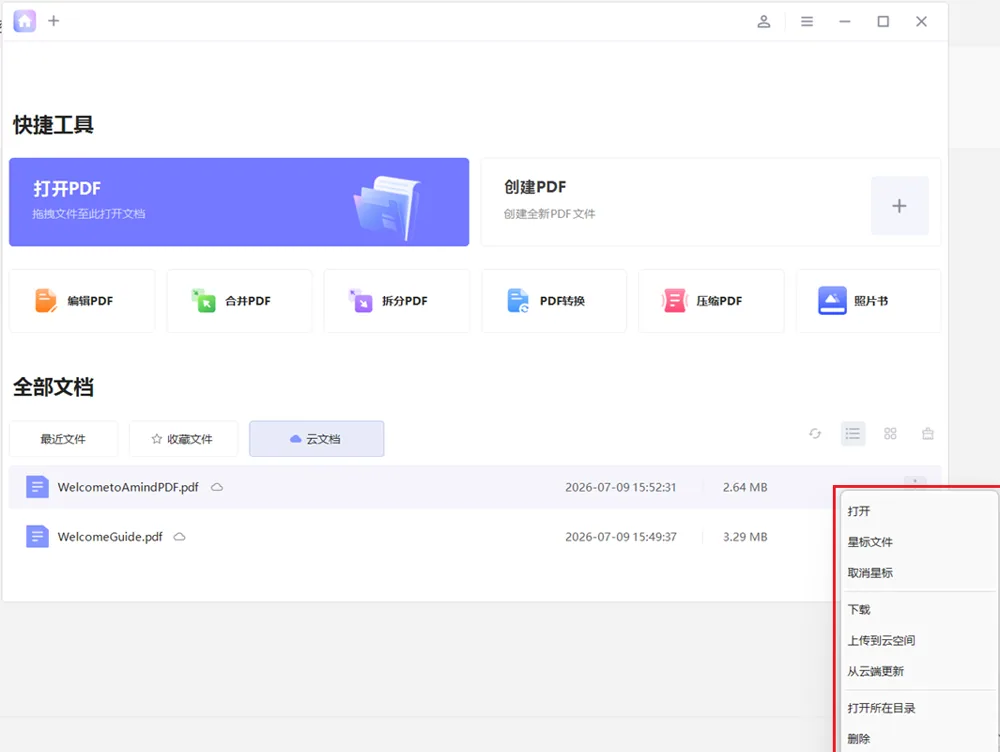Switch to the 最近文件 tab
The width and height of the screenshot is (1000, 752).
[64, 439]
